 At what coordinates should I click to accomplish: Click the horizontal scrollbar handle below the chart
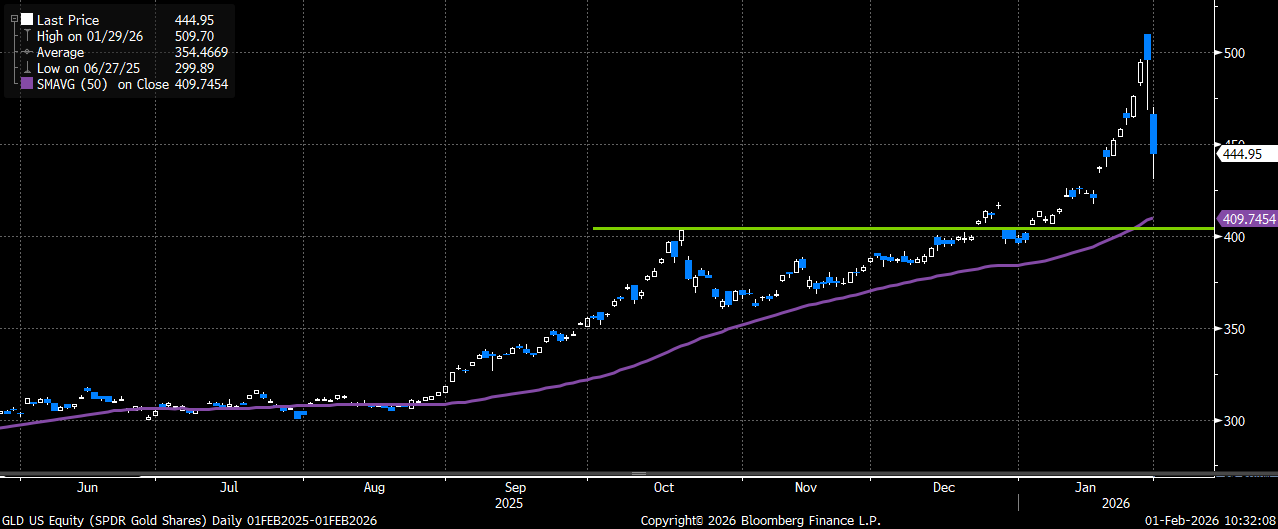click(x=637, y=473)
